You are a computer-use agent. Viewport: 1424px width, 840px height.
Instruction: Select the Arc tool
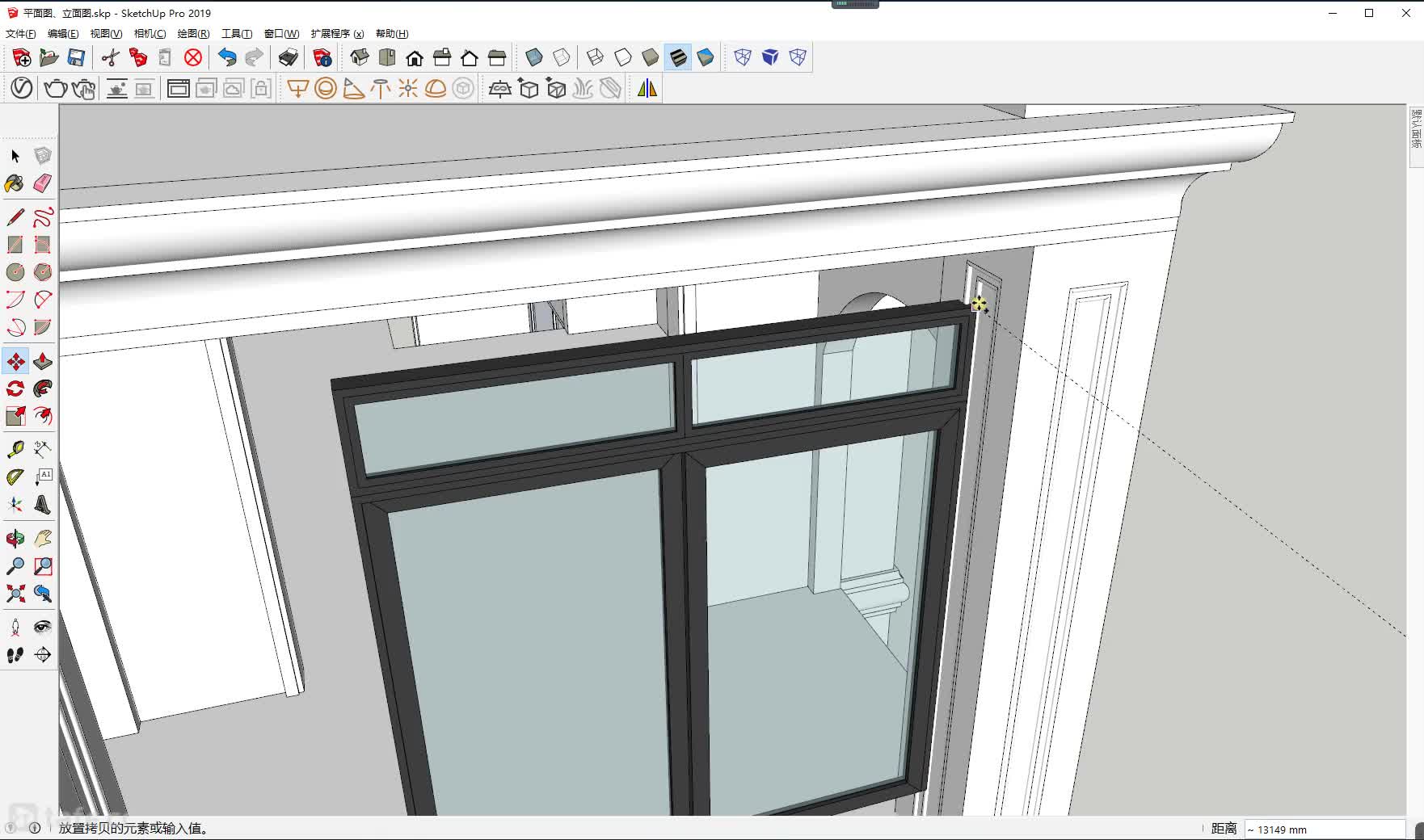click(x=15, y=300)
